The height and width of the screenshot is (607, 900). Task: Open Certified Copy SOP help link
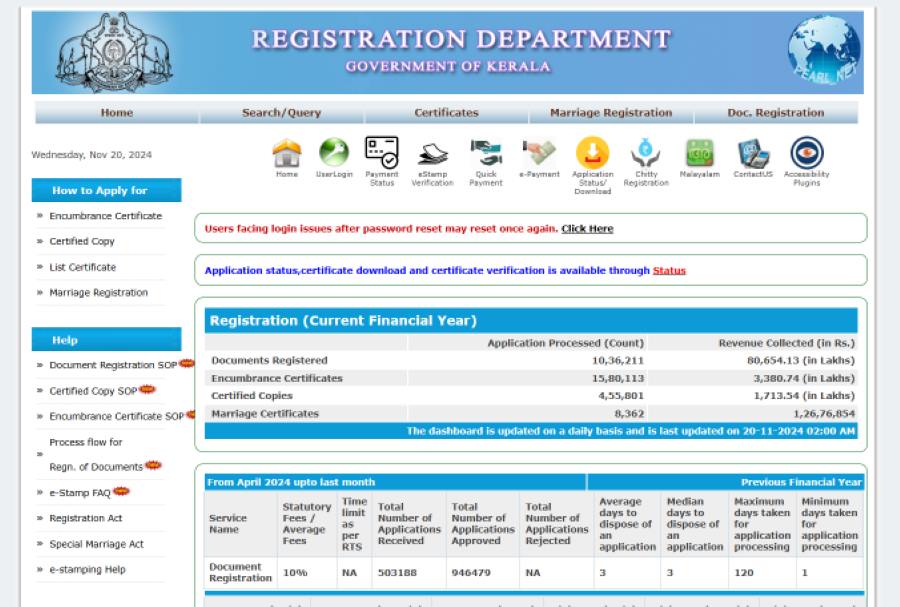[x=93, y=391]
